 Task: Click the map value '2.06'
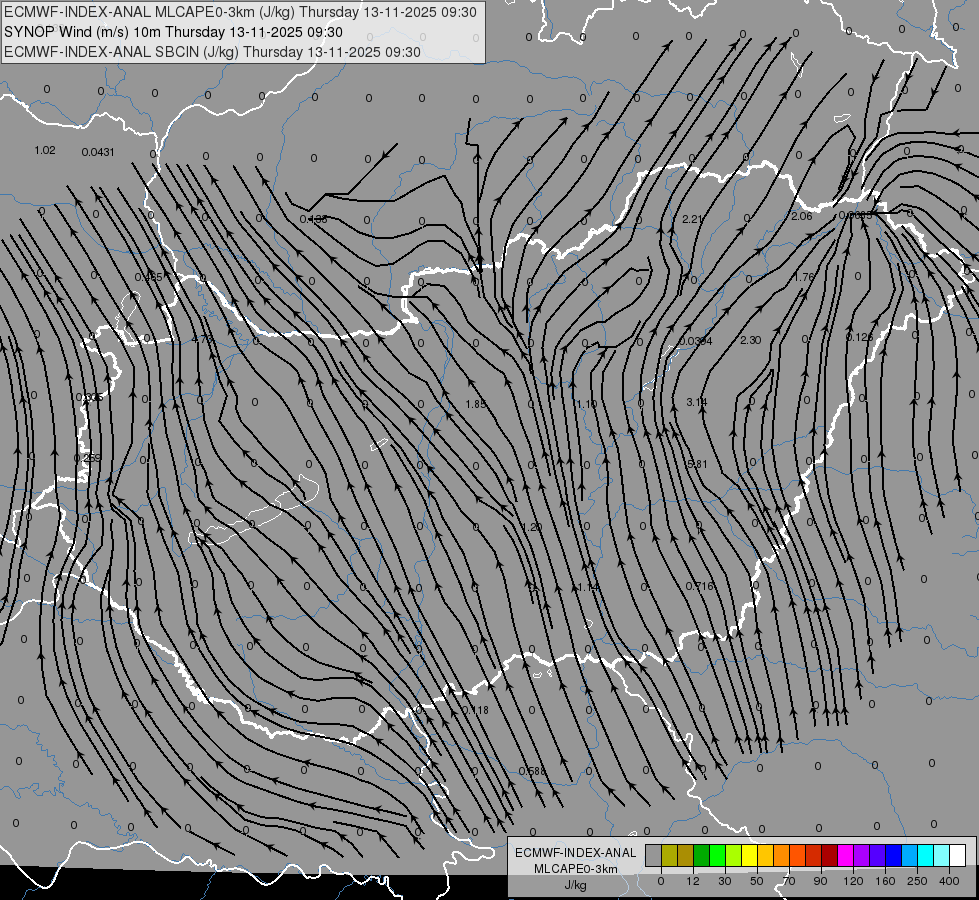[x=802, y=216]
